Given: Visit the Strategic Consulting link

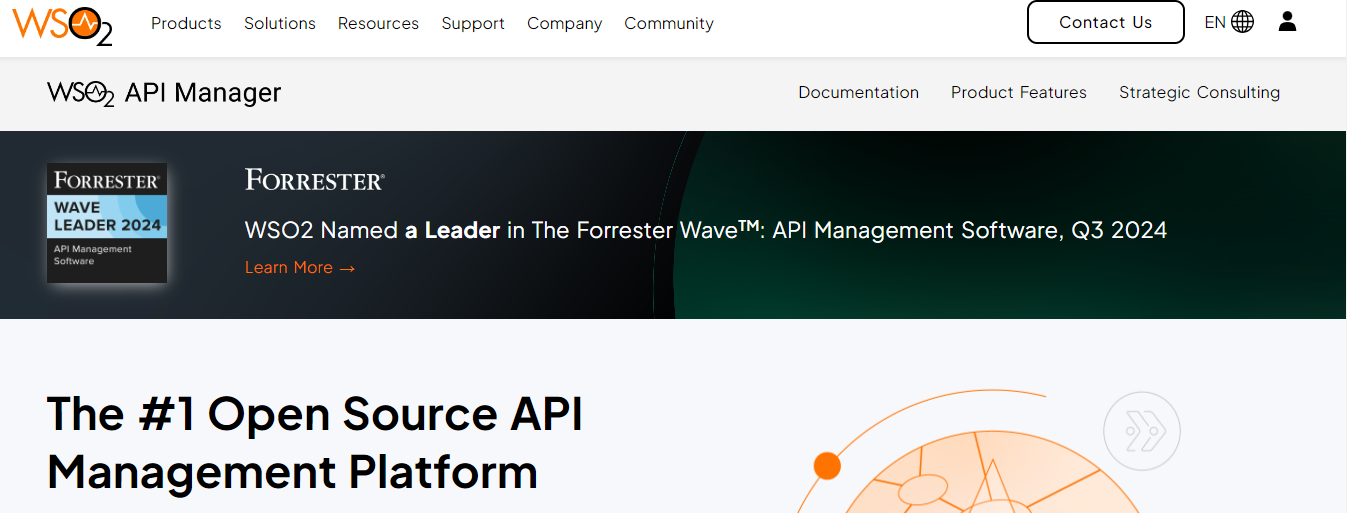Looking at the screenshot, I should (x=1199, y=92).
